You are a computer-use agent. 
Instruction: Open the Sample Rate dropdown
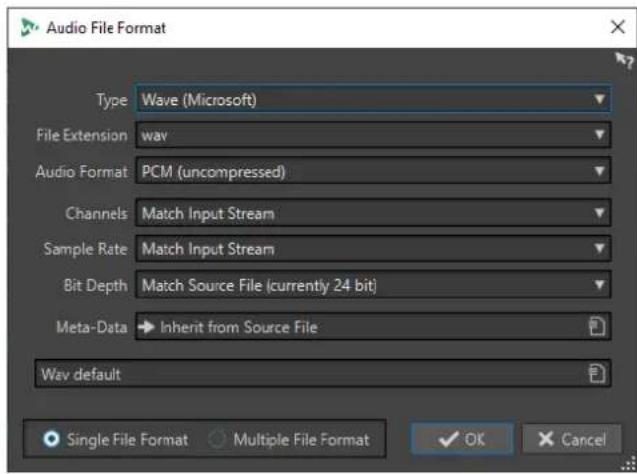373,249
